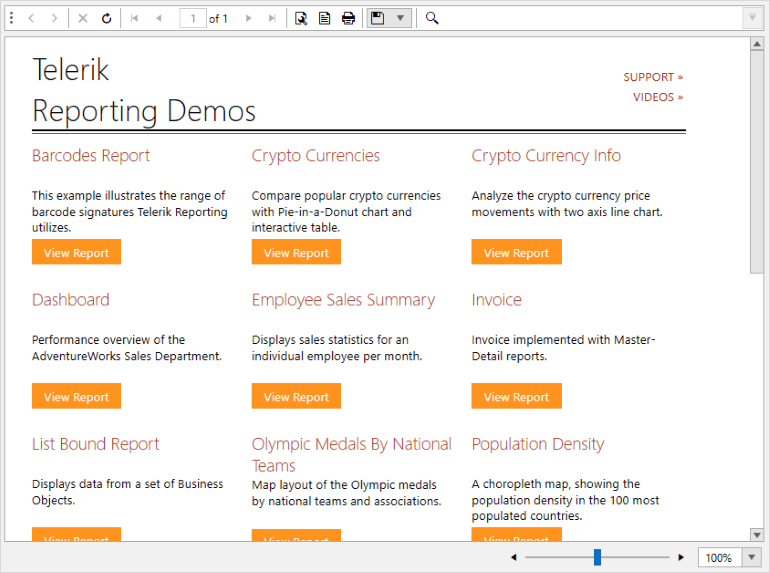Click the vertical scrollbar thumb
Viewport: 770px width, 573px height.
(x=757, y=162)
